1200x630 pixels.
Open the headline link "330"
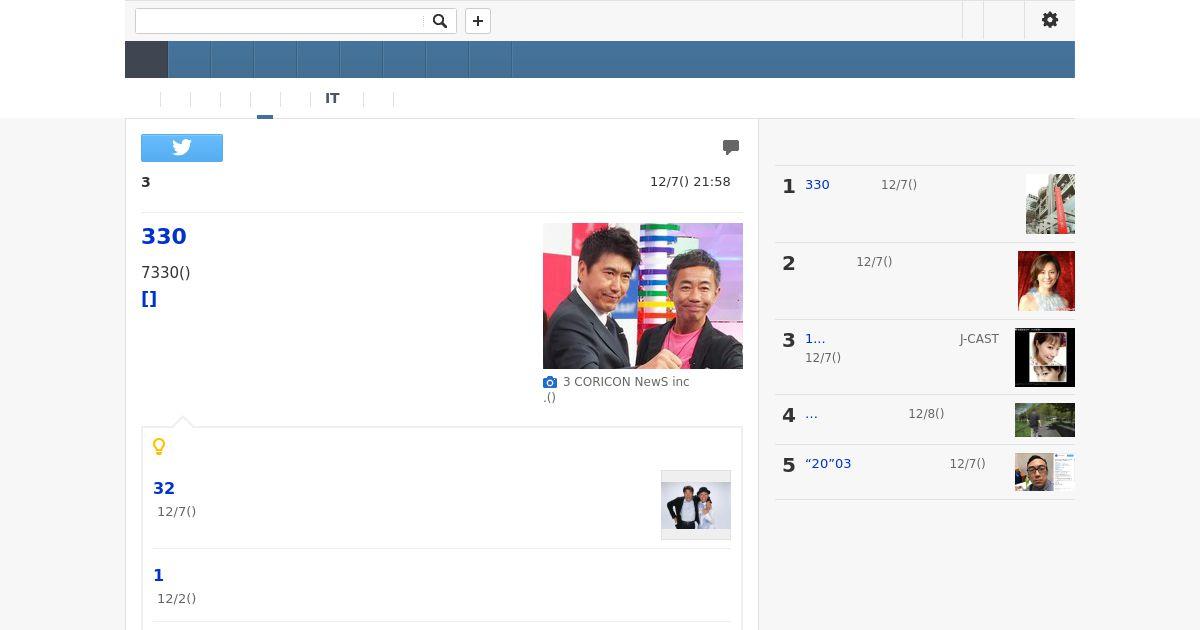[164, 236]
